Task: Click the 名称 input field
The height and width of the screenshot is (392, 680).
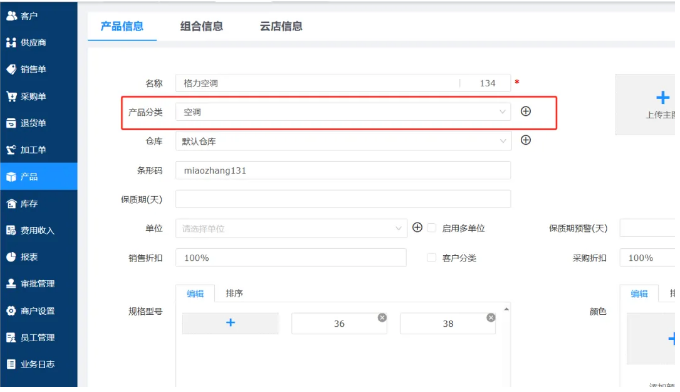Action: click(343, 83)
